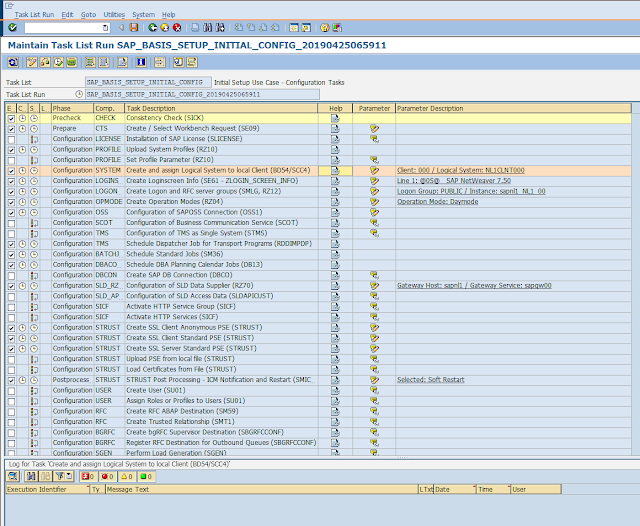Uncheck the Create Operation Modes (RZ04) checkbox
640x526 pixels.
(11, 202)
